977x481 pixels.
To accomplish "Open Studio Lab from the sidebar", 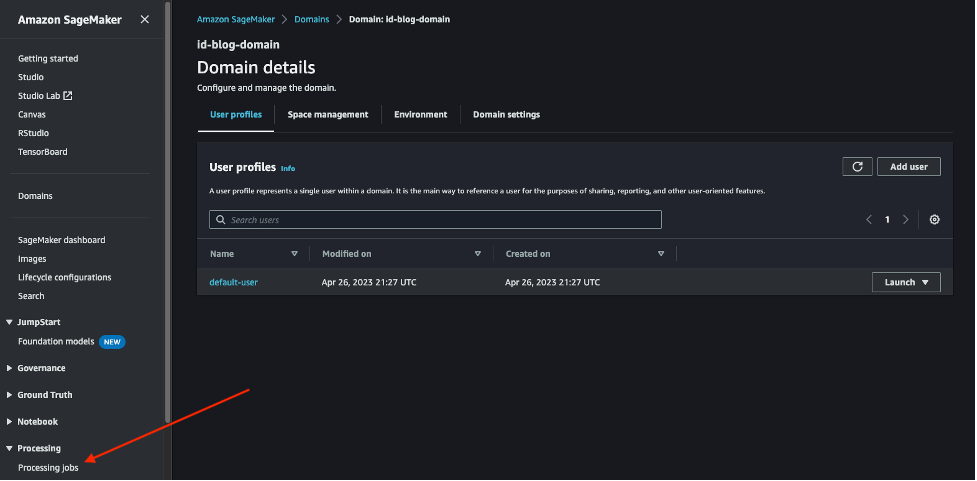I will [39, 96].
